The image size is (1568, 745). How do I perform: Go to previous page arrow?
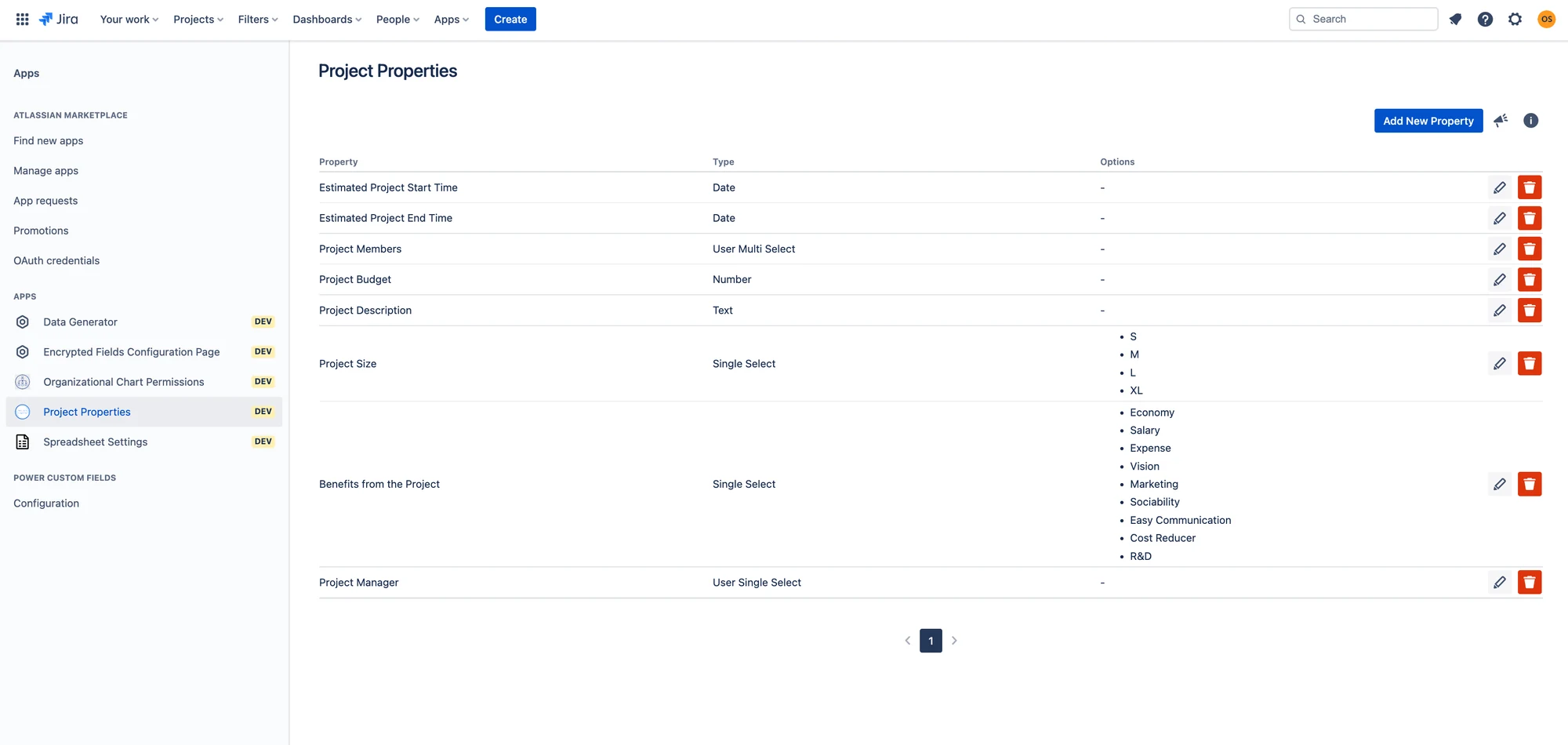coord(908,641)
